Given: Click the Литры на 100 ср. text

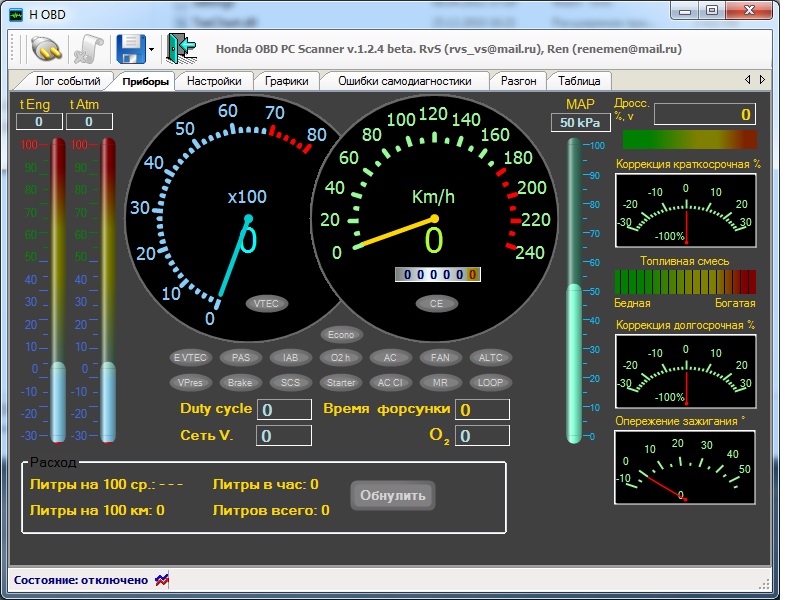Looking at the screenshot, I should [106, 484].
